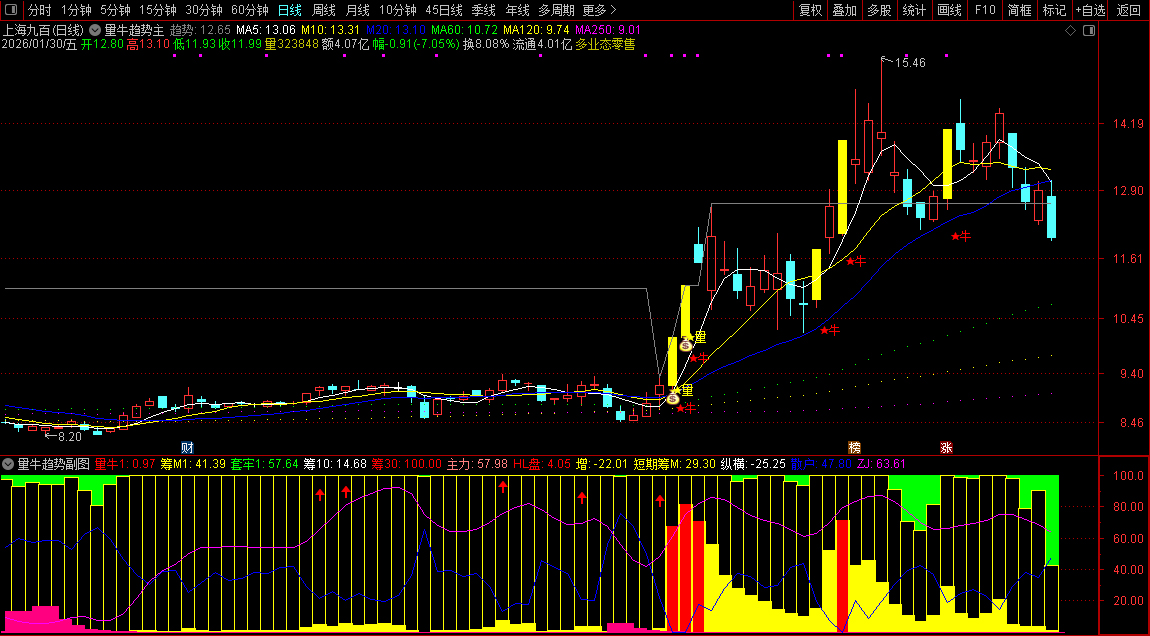Switch to 月线 monthly chart
1150x636 pixels.
(357, 10)
